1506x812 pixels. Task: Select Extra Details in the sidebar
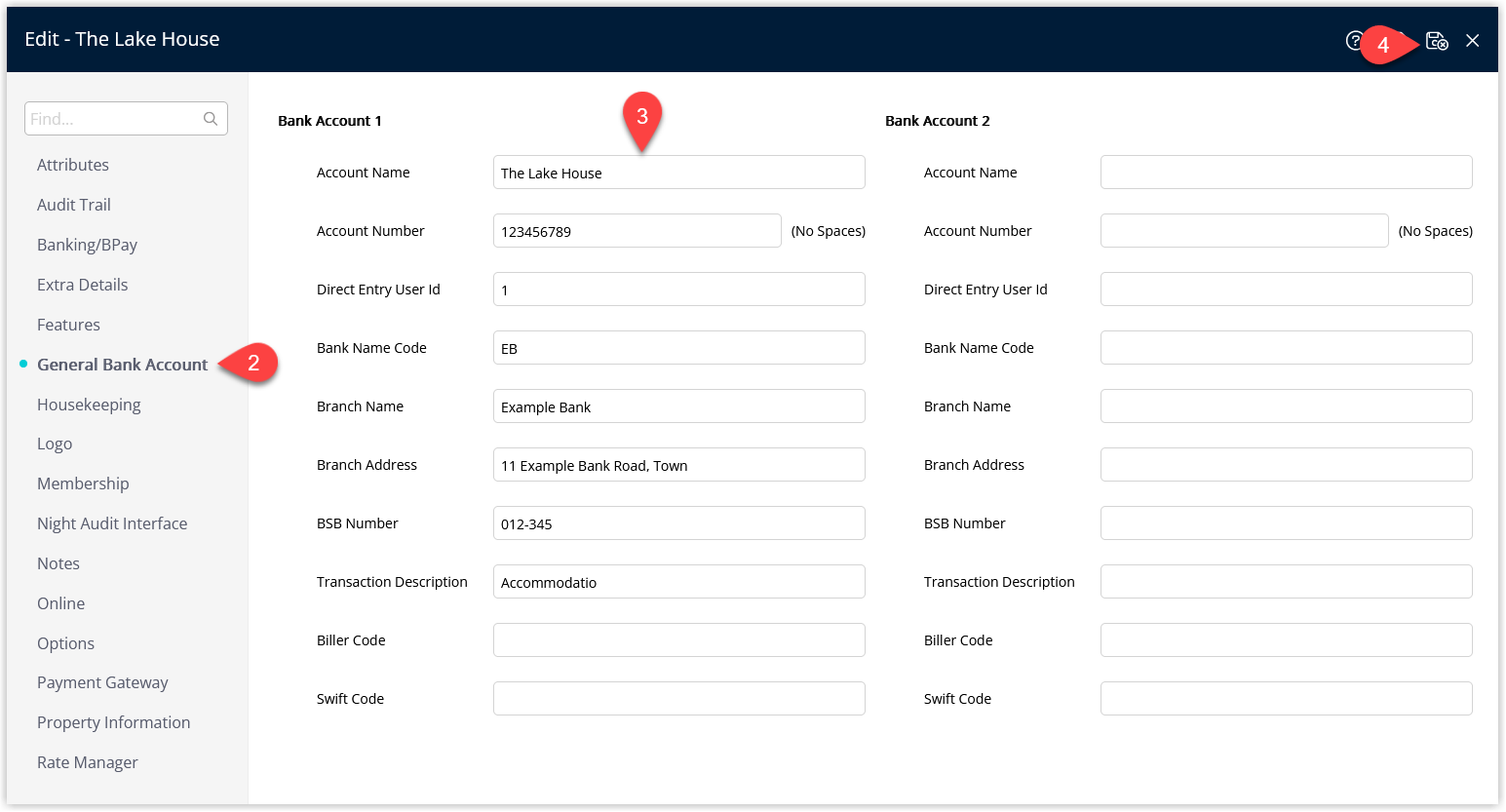point(83,285)
